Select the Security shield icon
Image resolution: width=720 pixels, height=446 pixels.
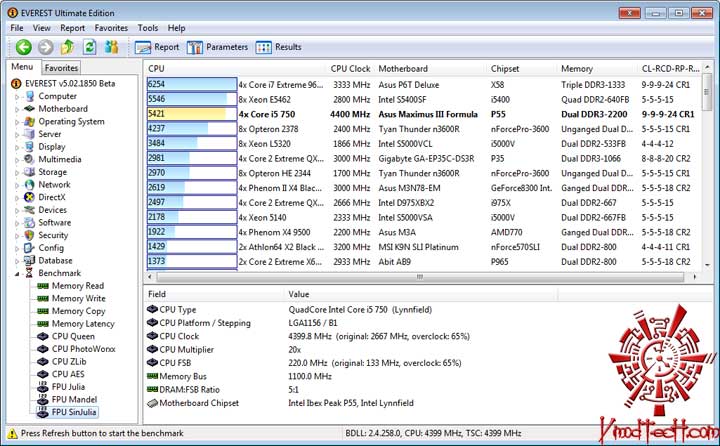(x=29, y=235)
